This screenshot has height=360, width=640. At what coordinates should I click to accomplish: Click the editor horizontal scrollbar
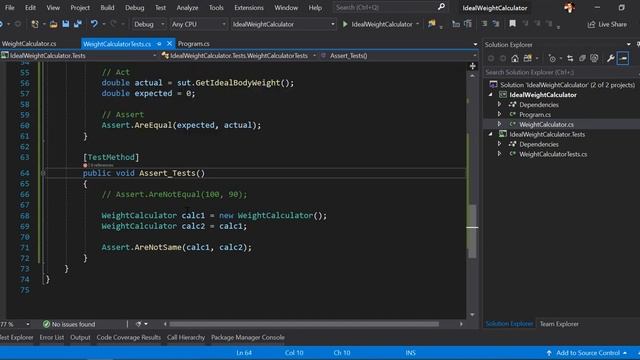(x=304, y=324)
